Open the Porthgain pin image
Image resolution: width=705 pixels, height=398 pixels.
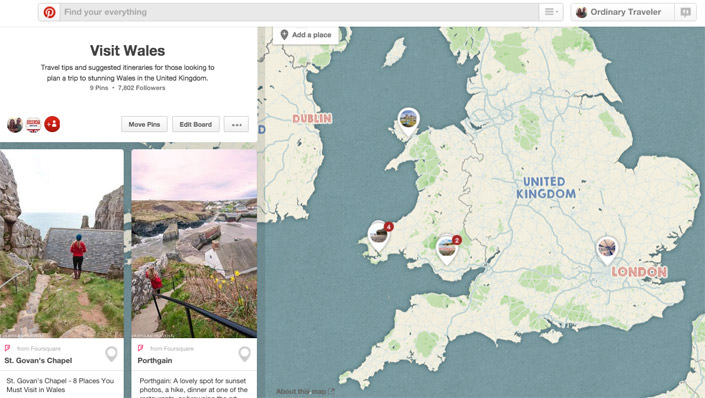[194, 243]
